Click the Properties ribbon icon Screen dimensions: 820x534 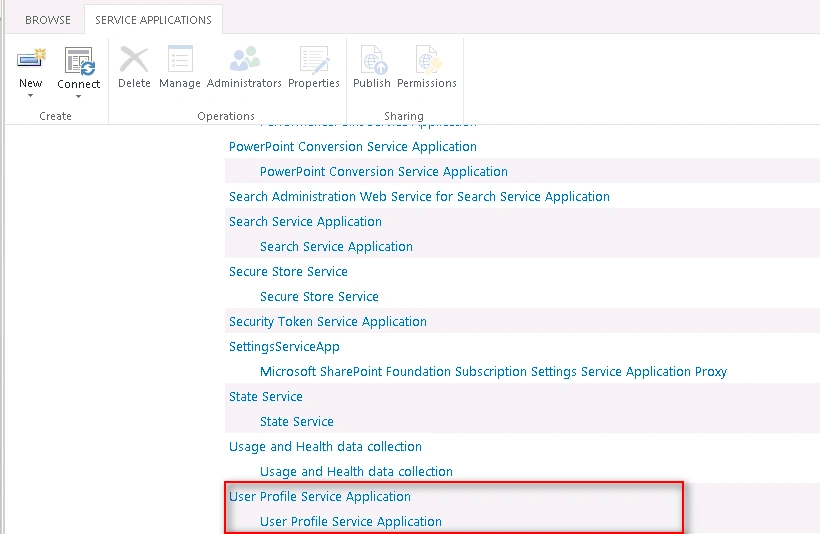(314, 59)
